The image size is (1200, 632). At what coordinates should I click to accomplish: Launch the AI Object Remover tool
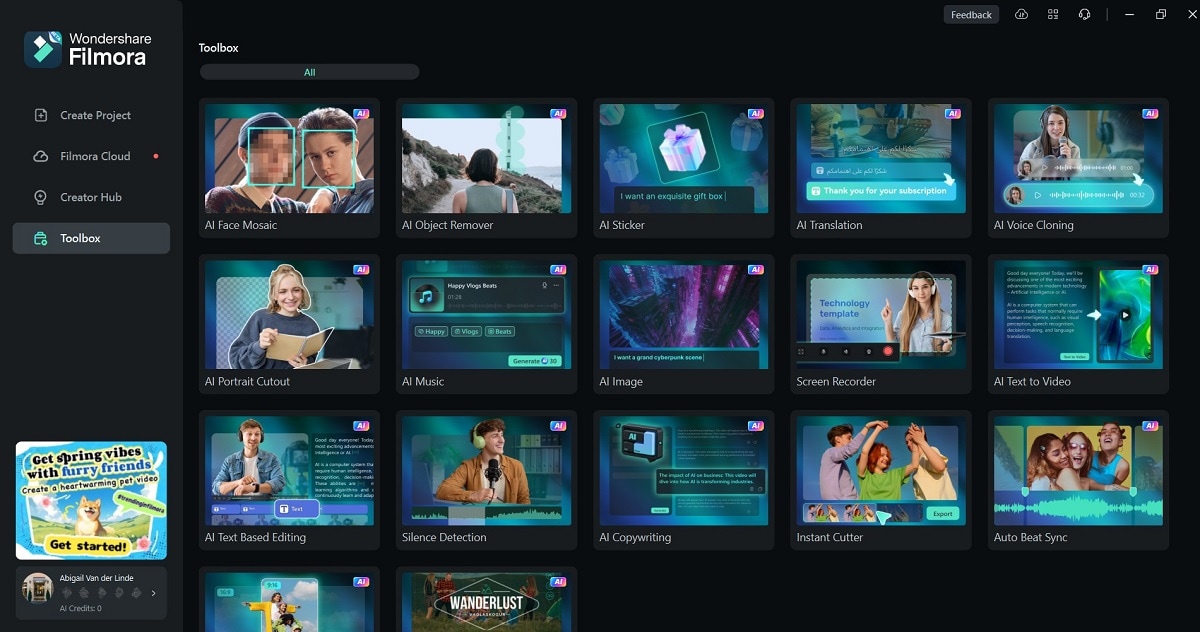click(486, 167)
